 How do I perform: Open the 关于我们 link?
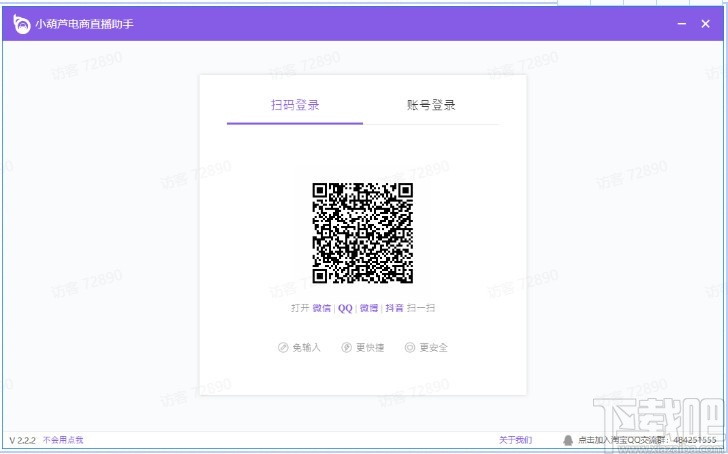coord(515,440)
